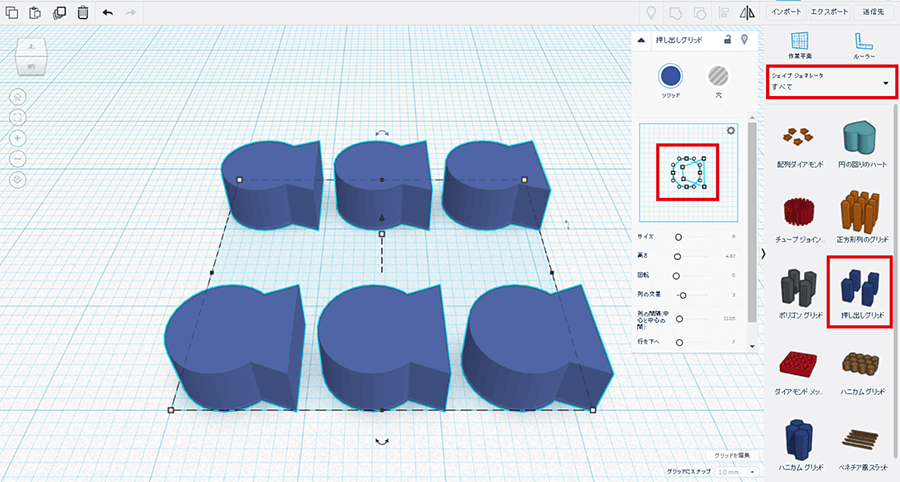Click the エクスポート button
Screen dimensions: 900x482
pos(829,12)
